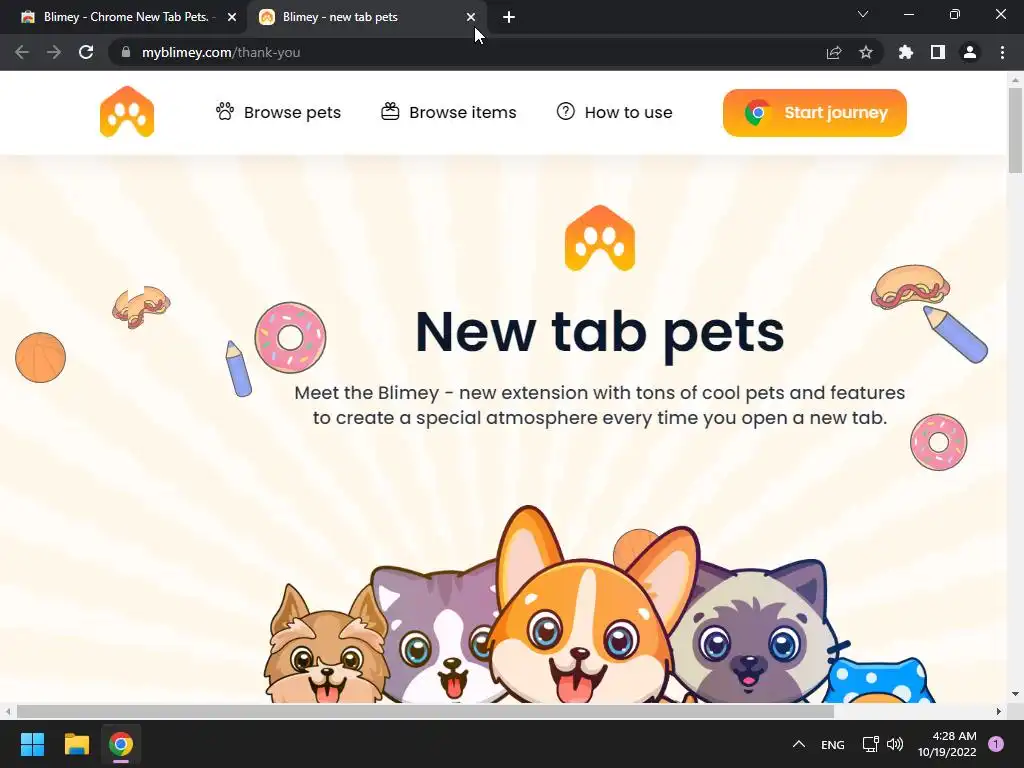Image resolution: width=1024 pixels, height=768 pixels.
Task: Reload the current page
Action: [x=86, y=52]
